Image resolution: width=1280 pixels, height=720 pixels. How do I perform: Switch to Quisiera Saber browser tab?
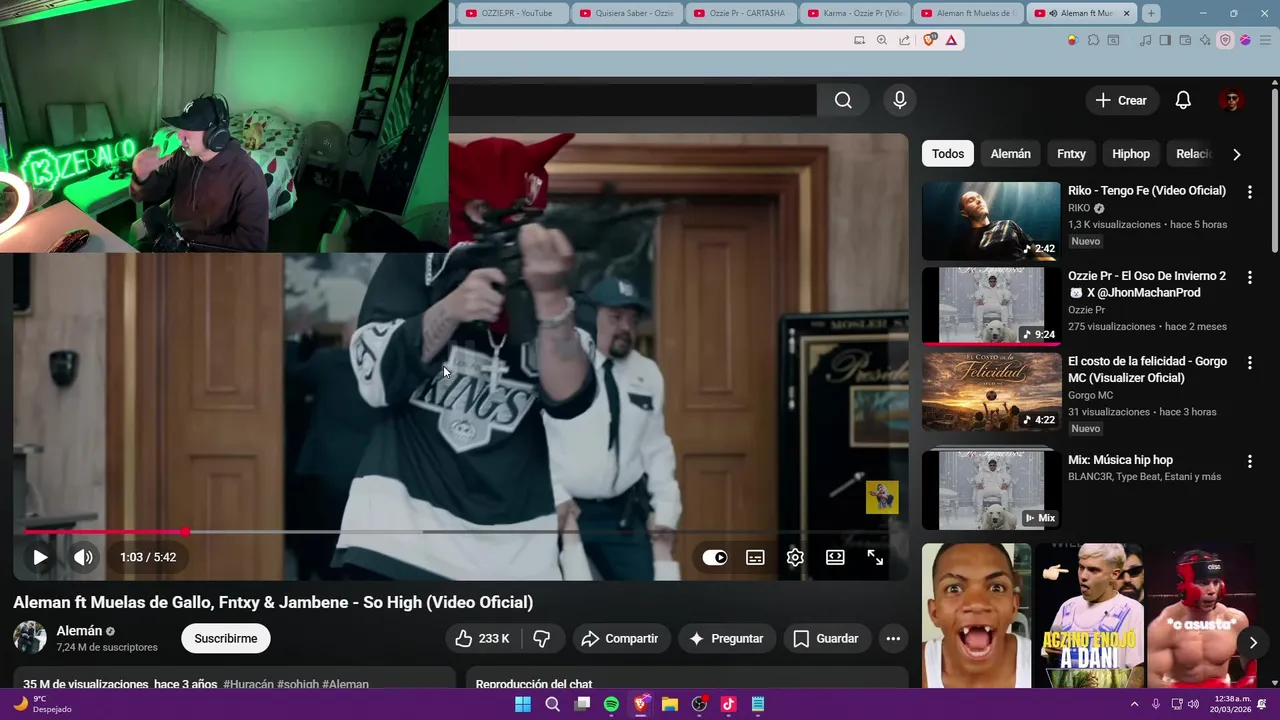click(628, 13)
